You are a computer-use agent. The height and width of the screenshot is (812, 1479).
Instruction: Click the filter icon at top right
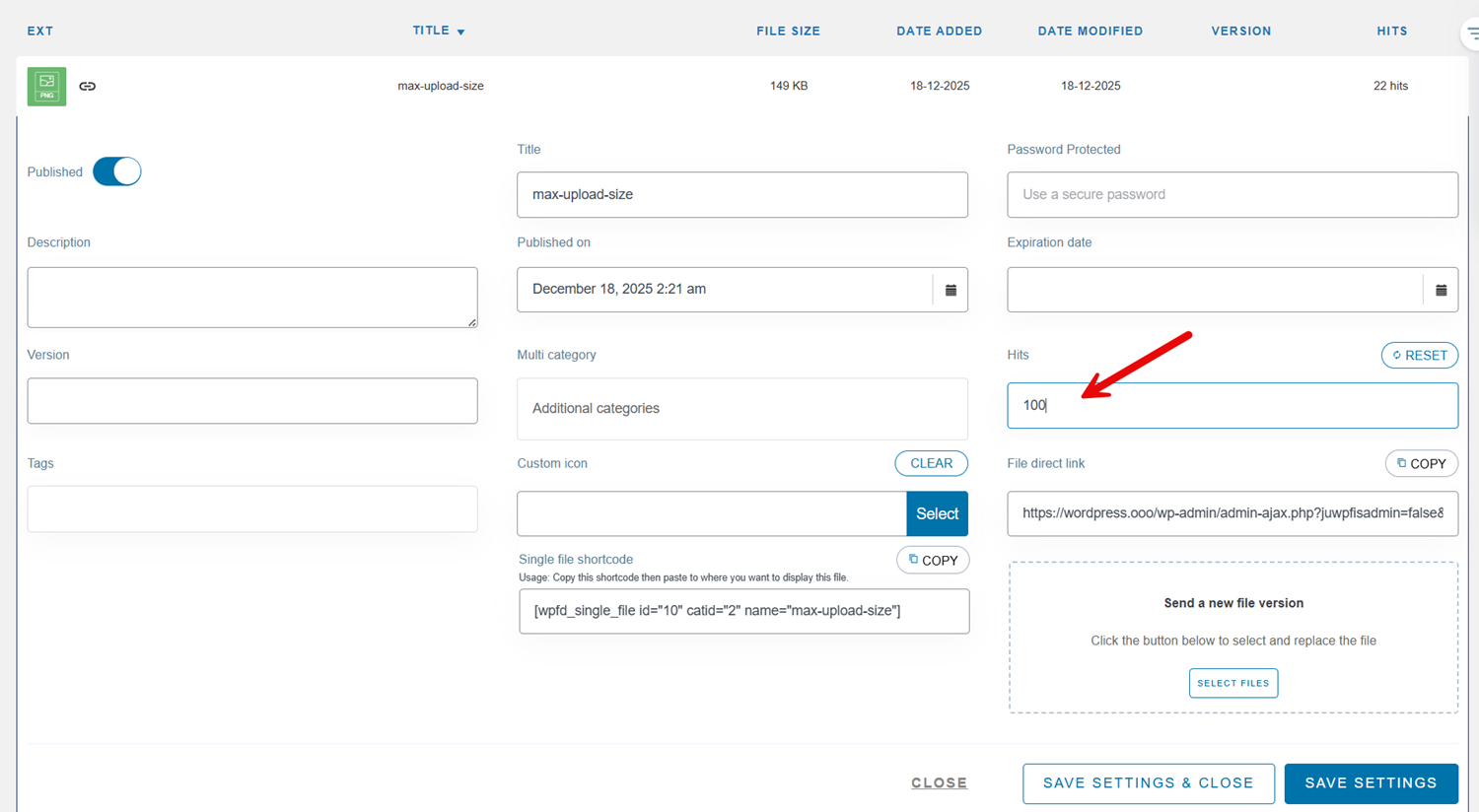[1470, 33]
